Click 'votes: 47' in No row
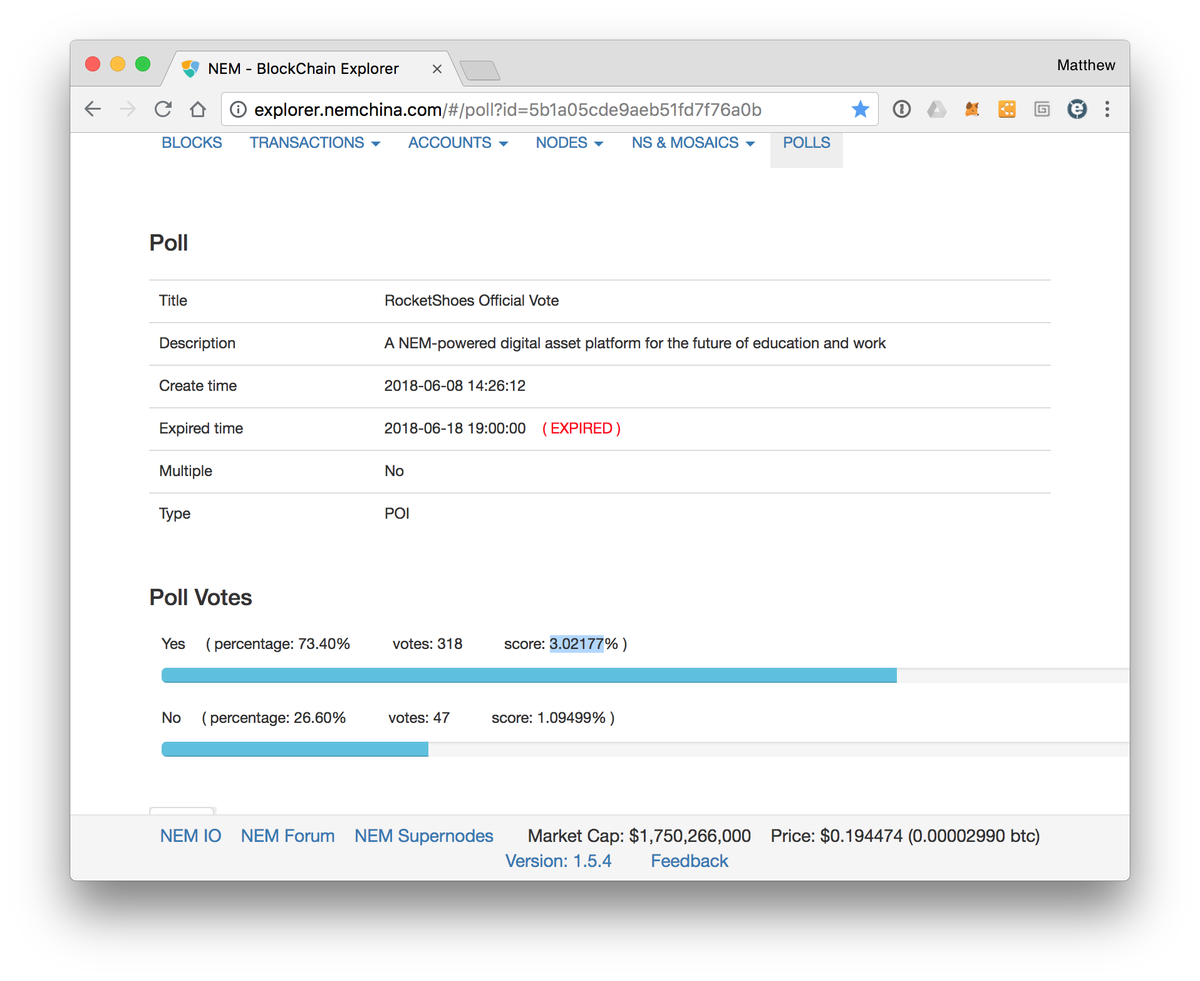This screenshot has height=981, width=1200. pos(419,718)
